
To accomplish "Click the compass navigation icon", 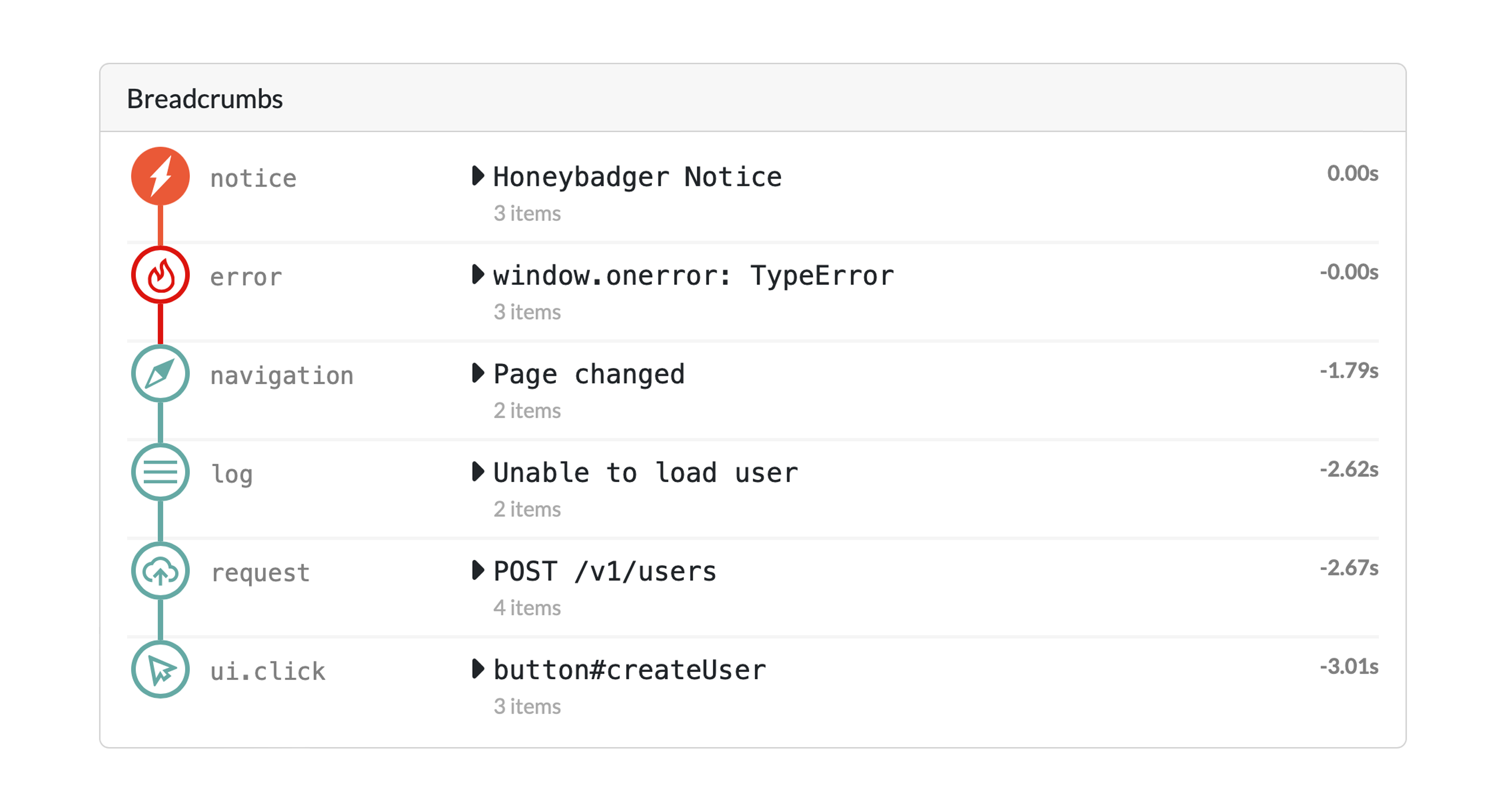I will click(x=160, y=374).
